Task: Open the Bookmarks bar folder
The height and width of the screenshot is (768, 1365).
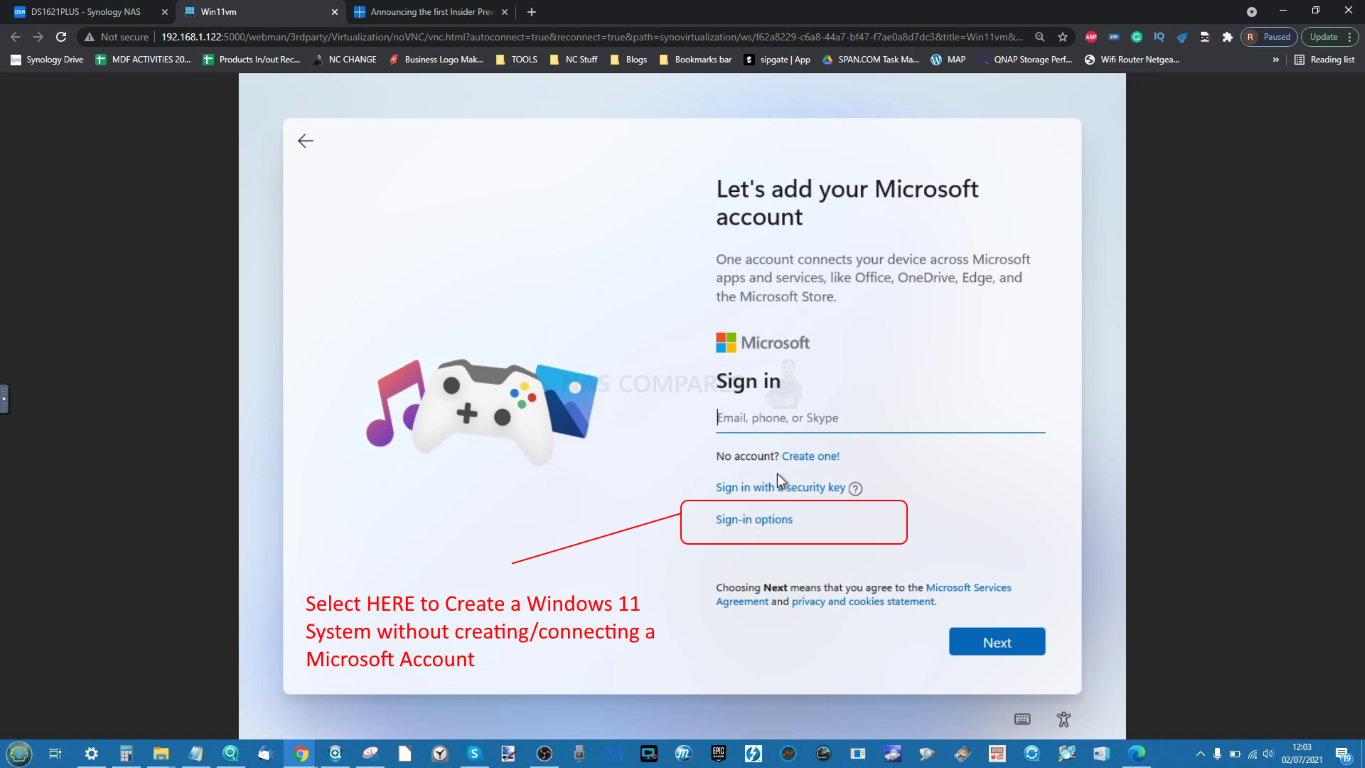Action: 695,60
